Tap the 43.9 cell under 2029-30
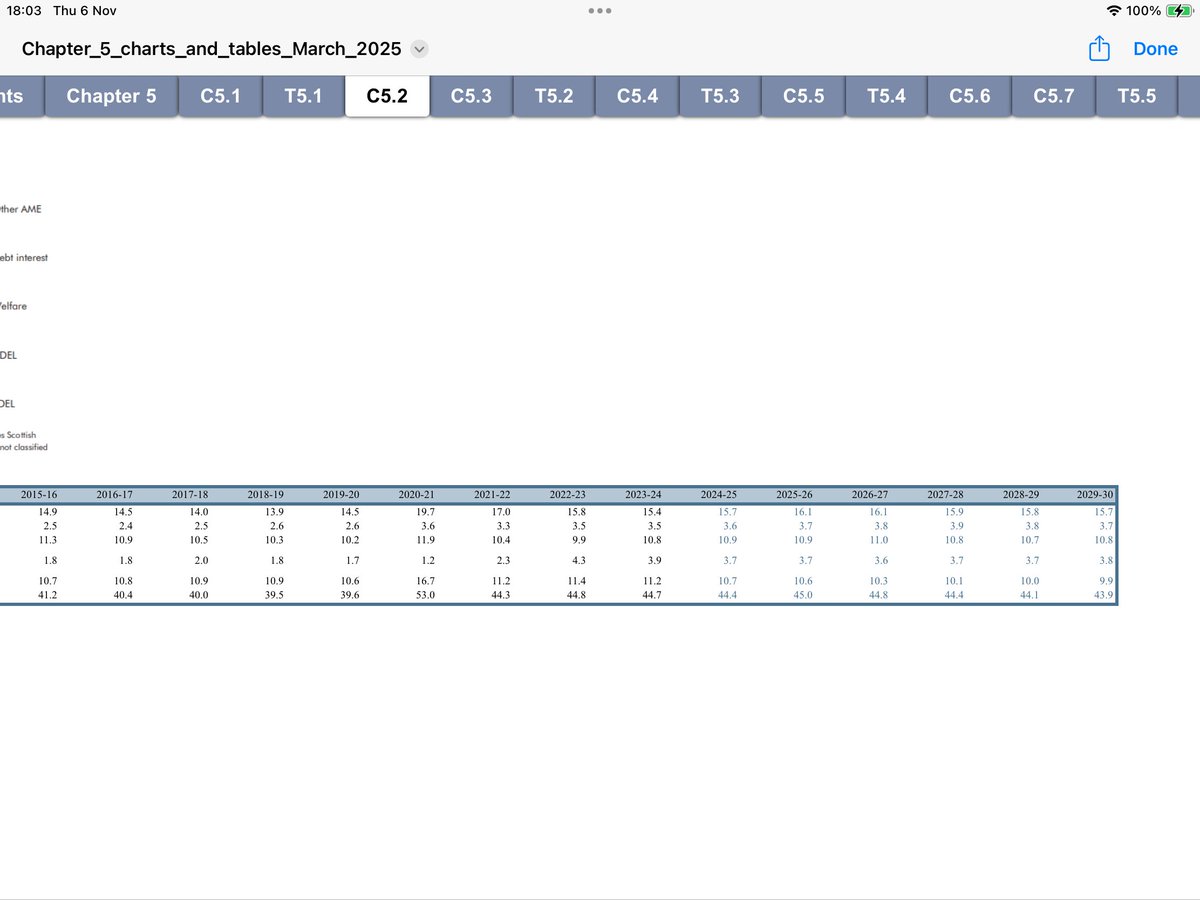1200x900 pixels. pyautogui.click(x=1103, y=596)
